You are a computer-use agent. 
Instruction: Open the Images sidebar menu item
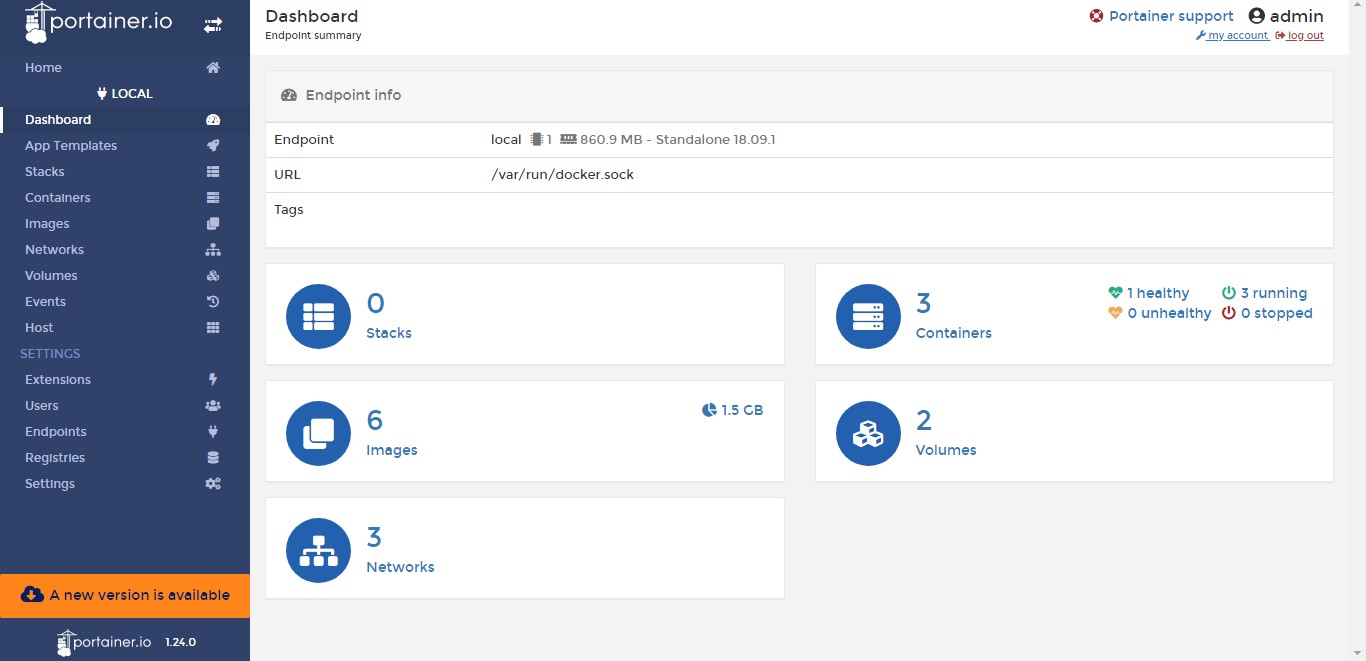tap(47, 224)
